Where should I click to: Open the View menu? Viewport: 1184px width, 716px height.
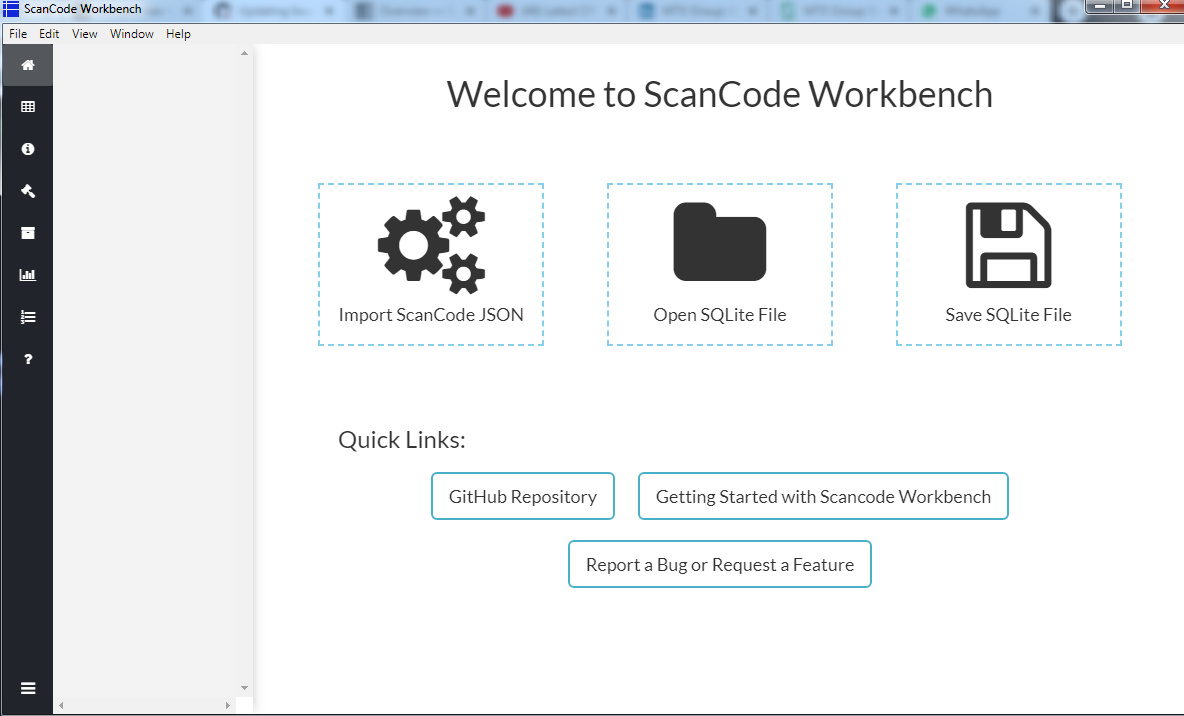(x=85, y=34)
